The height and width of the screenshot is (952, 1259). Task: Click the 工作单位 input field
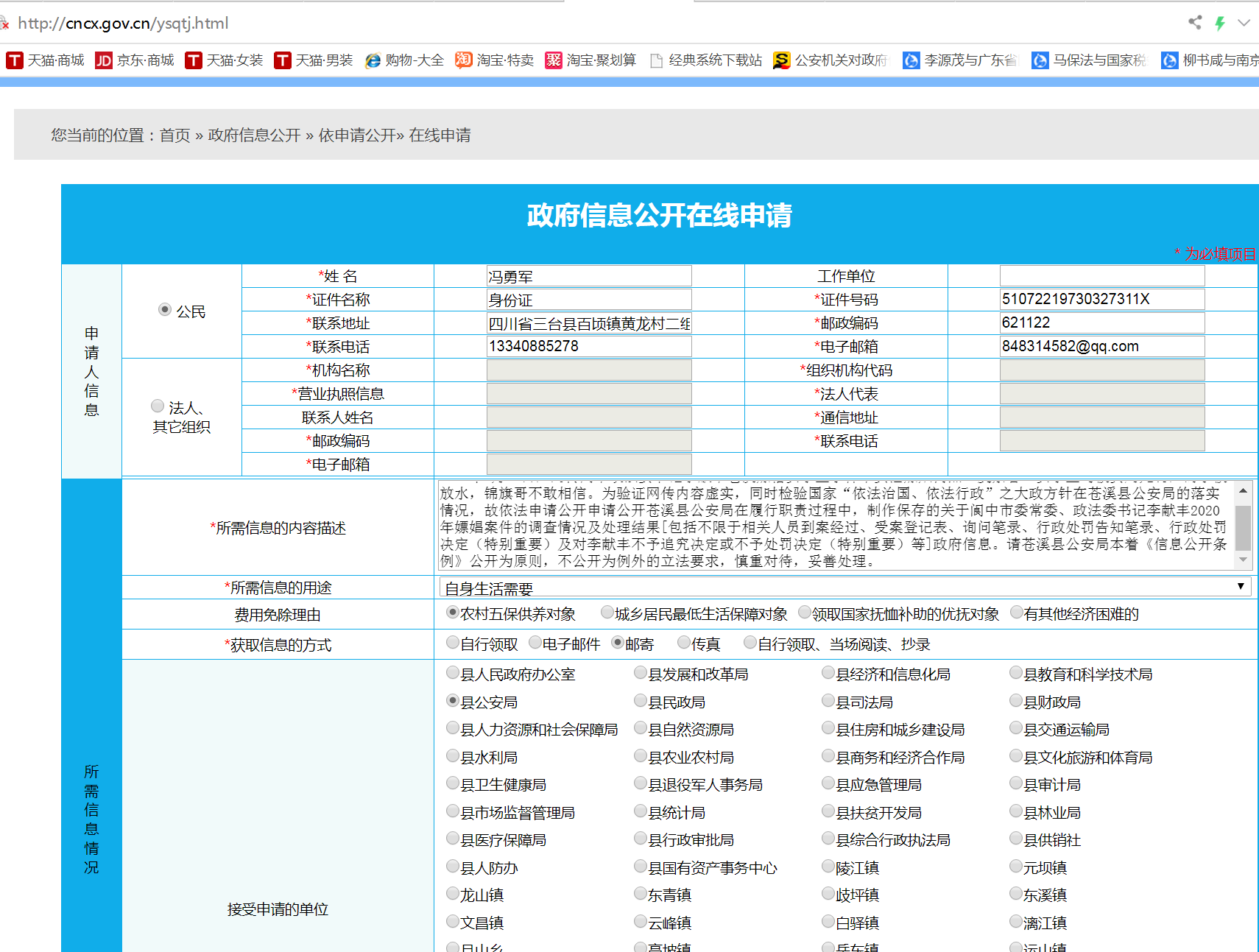pyautogui.click(x=1102, y=276)
